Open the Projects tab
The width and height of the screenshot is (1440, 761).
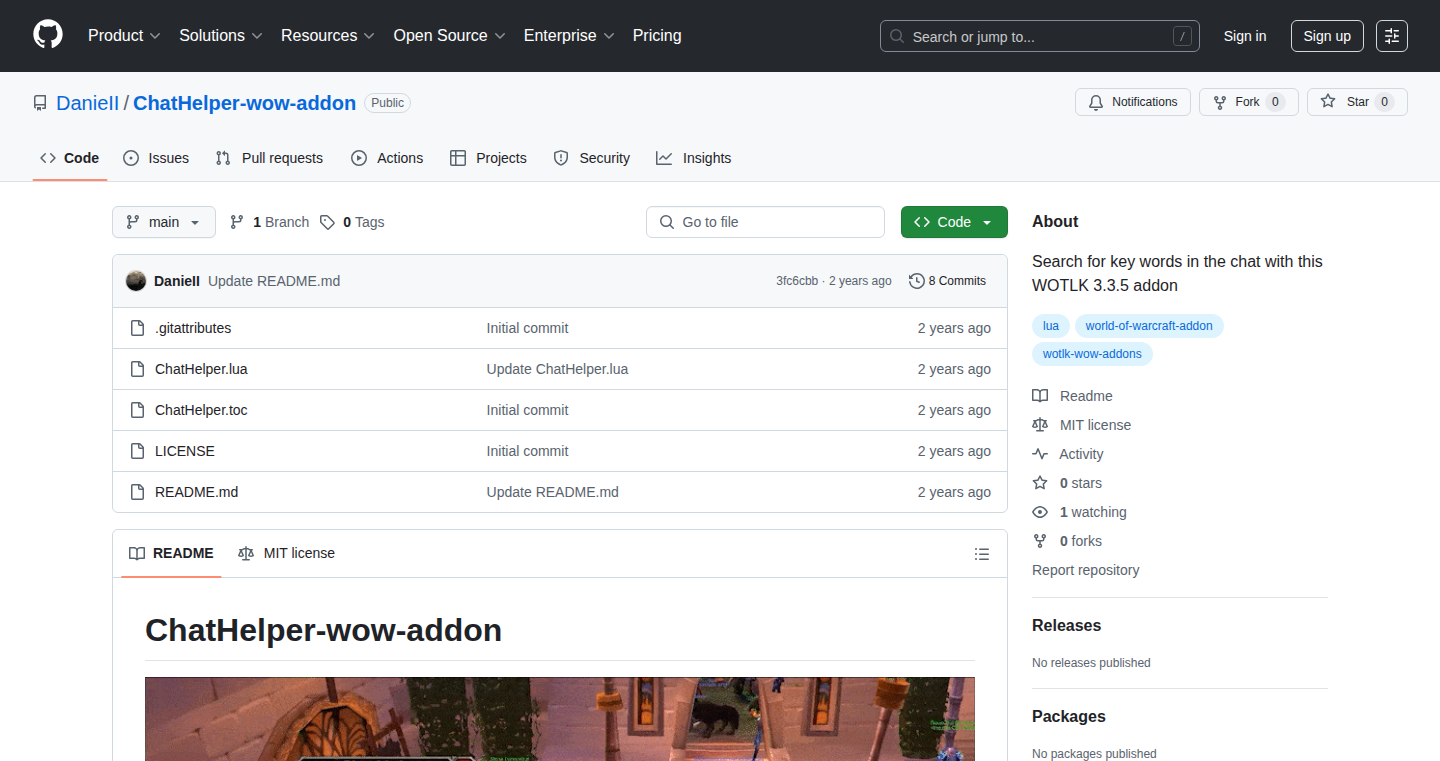[488, 158]
